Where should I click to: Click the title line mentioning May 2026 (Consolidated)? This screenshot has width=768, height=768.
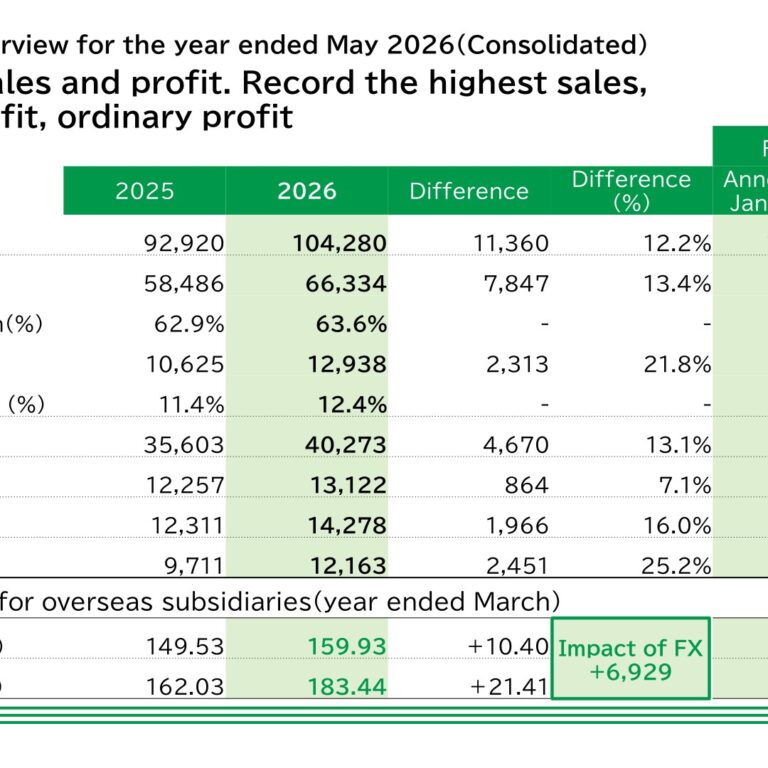click(x=323, y=45)
